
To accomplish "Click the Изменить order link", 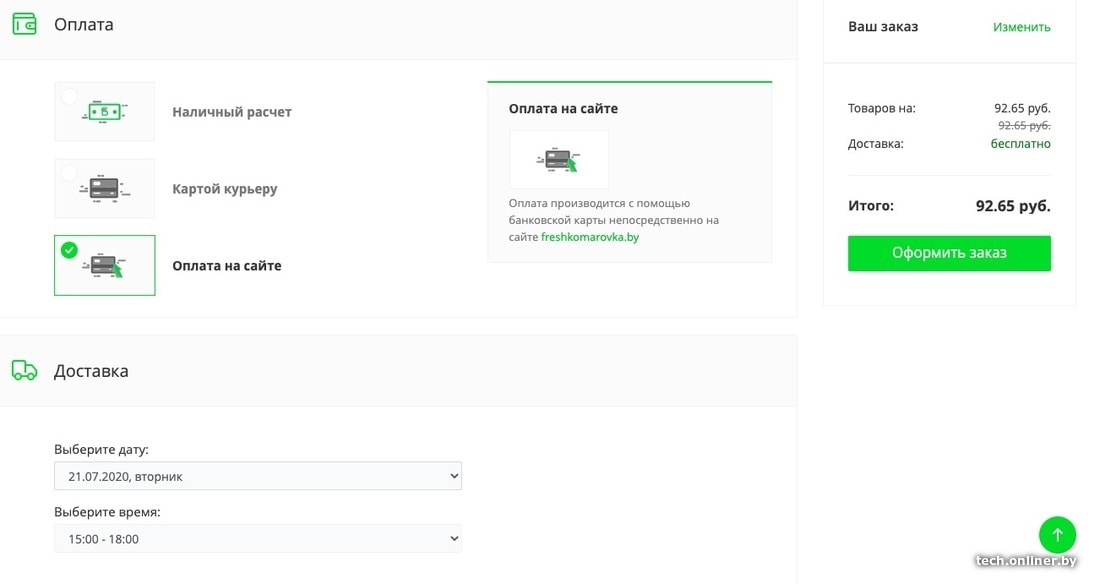I will click(1021, 27).
